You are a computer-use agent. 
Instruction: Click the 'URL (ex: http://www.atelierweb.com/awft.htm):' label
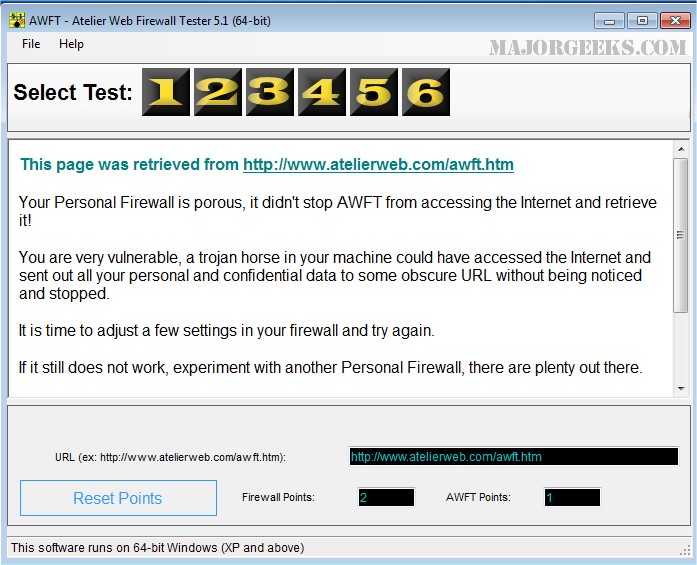(x=170, y=457)
